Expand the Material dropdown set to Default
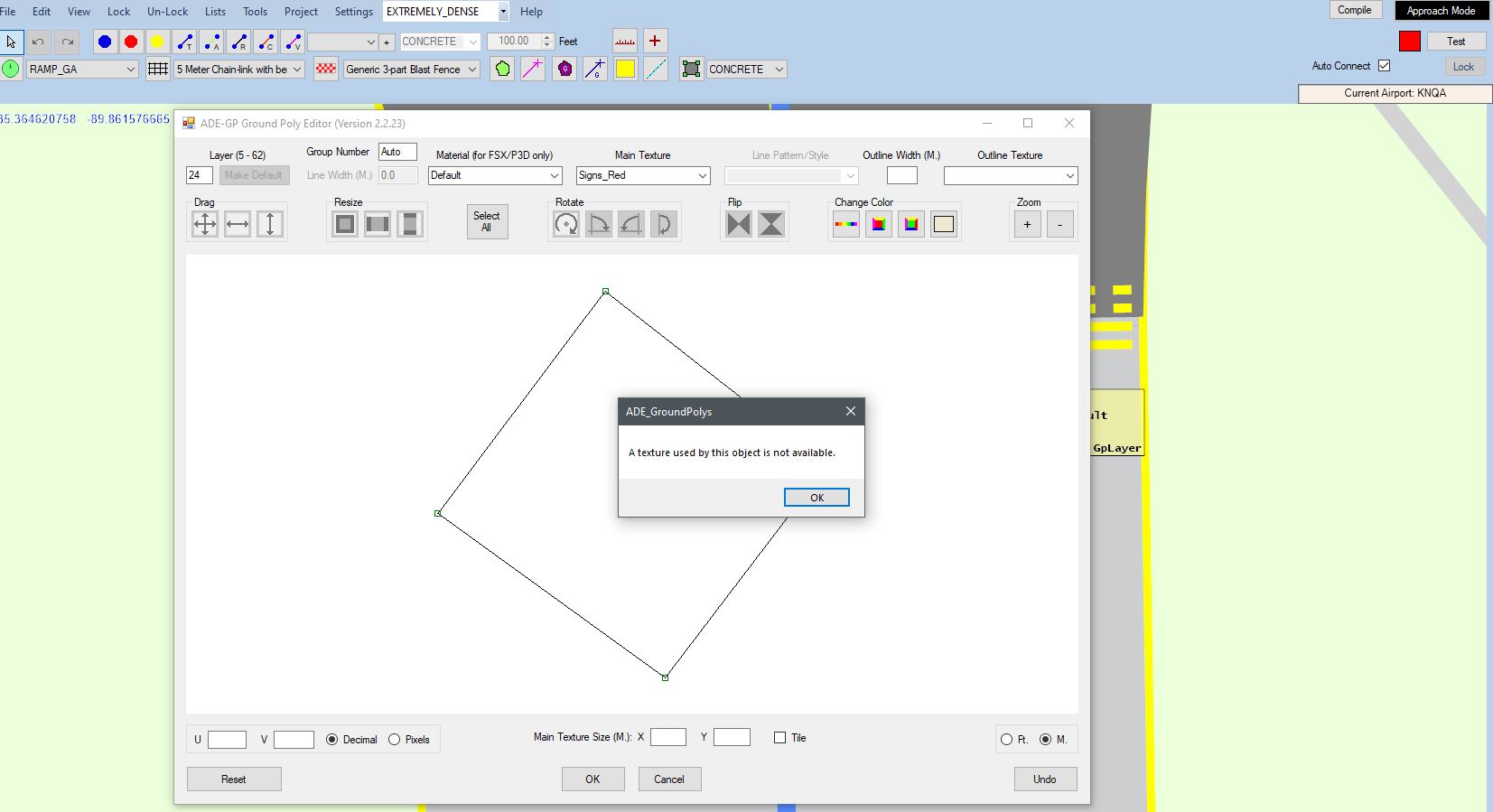This screenshot has height=812, width=1493. pyautogui.click(x=495, y=176)
